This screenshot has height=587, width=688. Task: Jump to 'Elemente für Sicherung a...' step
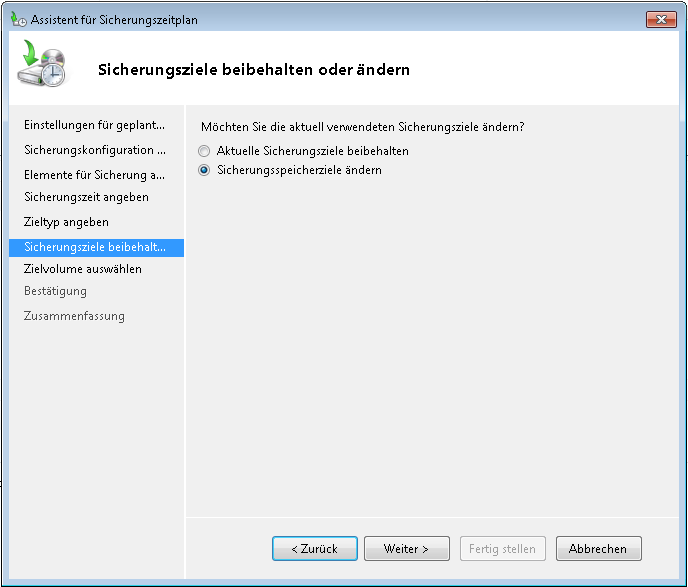tap(94, 174)
